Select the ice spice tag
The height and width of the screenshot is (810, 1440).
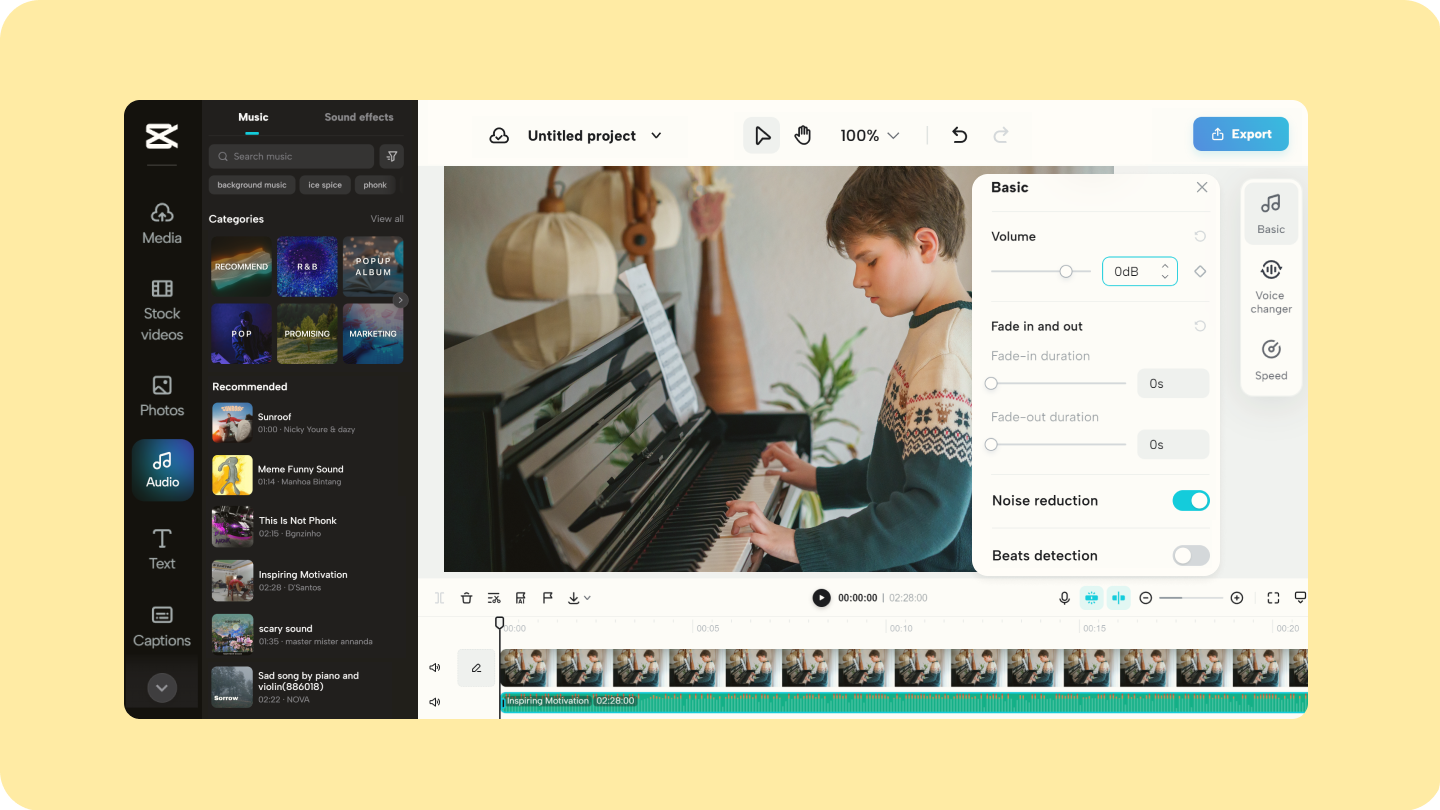tap(325, 185)
